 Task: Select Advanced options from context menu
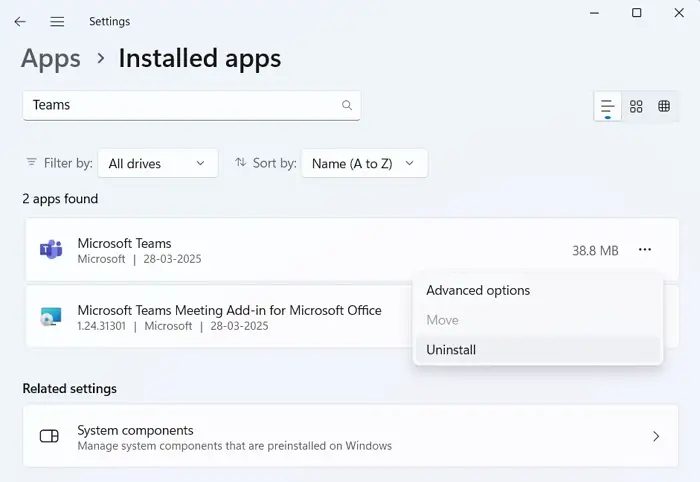tap(478, 290)
